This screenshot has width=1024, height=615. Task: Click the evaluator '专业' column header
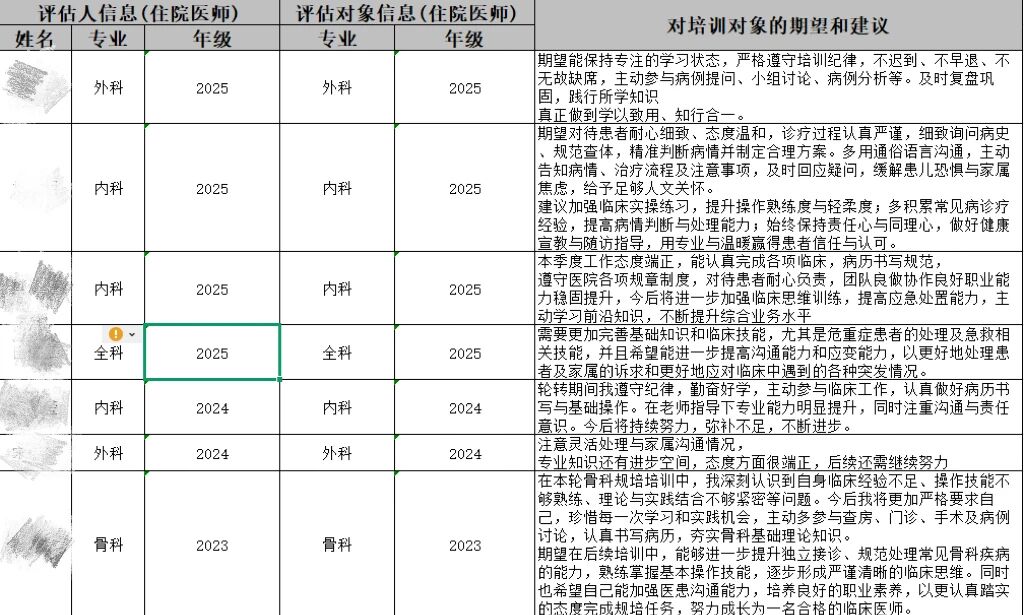(109, 39)
